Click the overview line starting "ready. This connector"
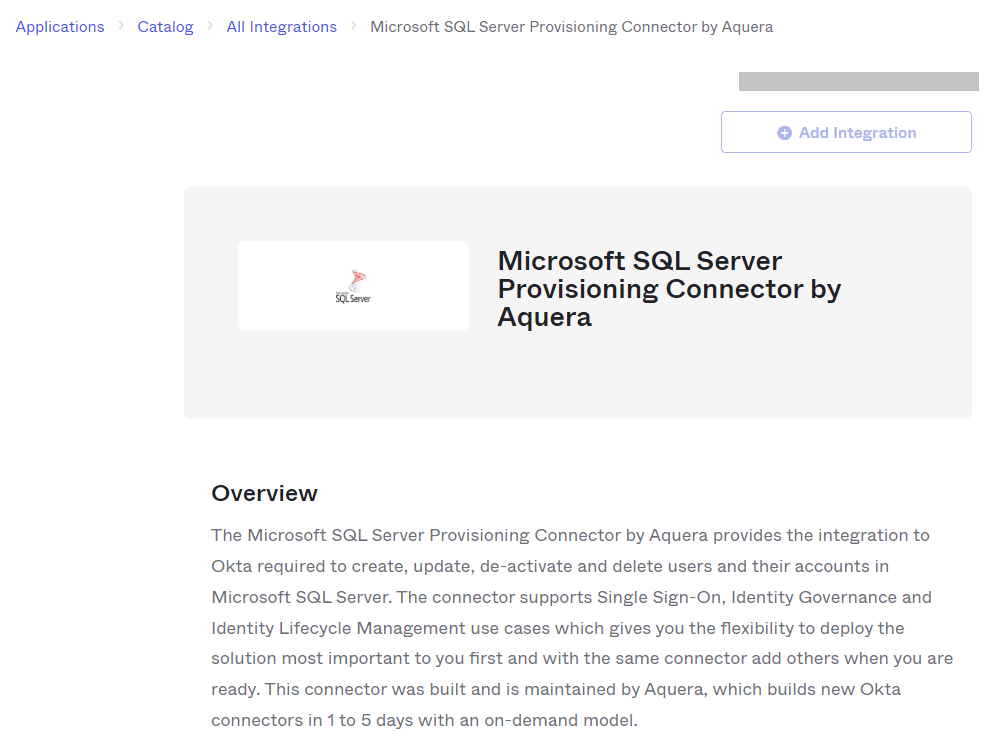Screen dimensions: 1003x750 point(556,690)
